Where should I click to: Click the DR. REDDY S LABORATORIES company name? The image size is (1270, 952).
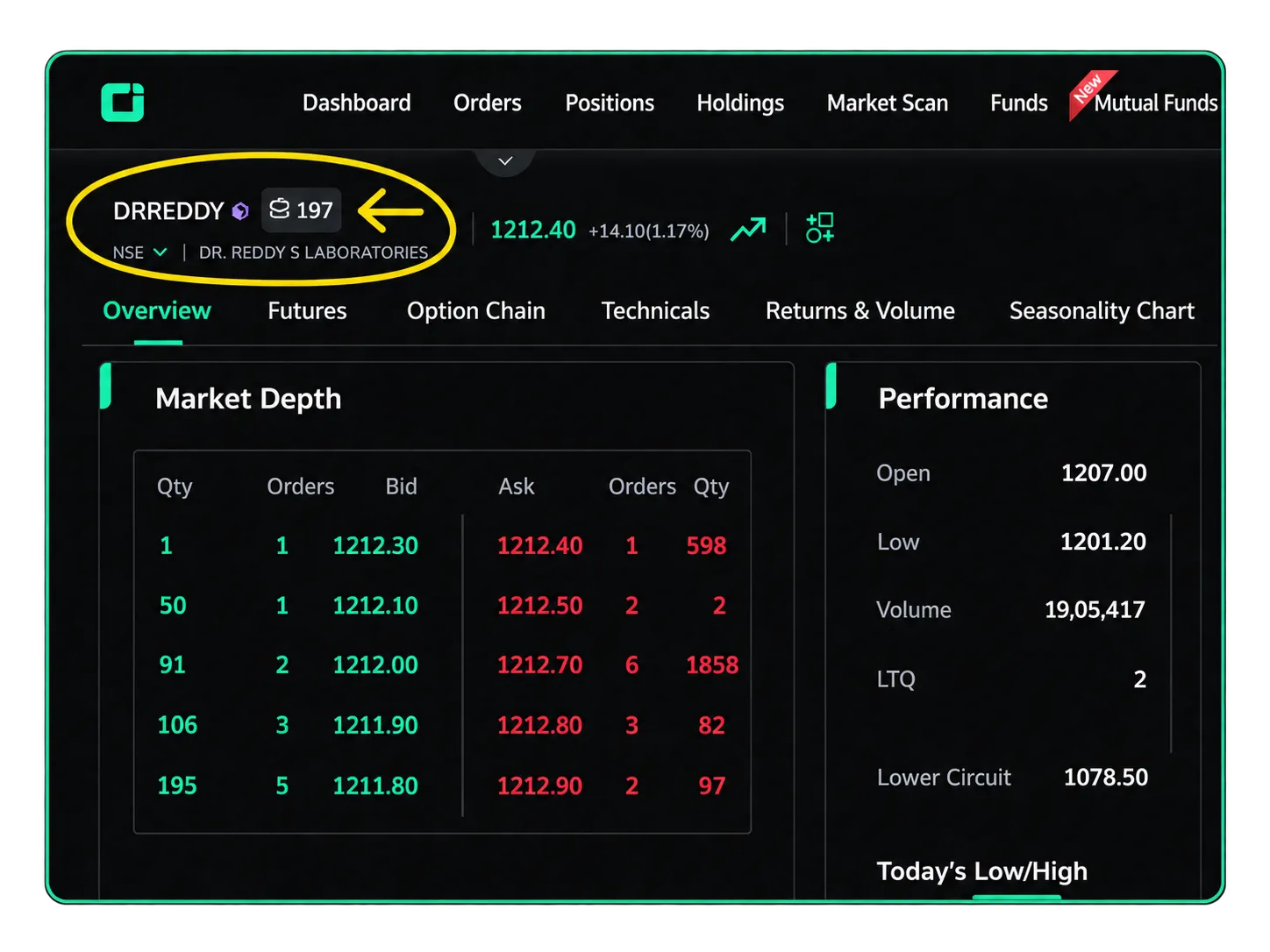coord(313,252)
